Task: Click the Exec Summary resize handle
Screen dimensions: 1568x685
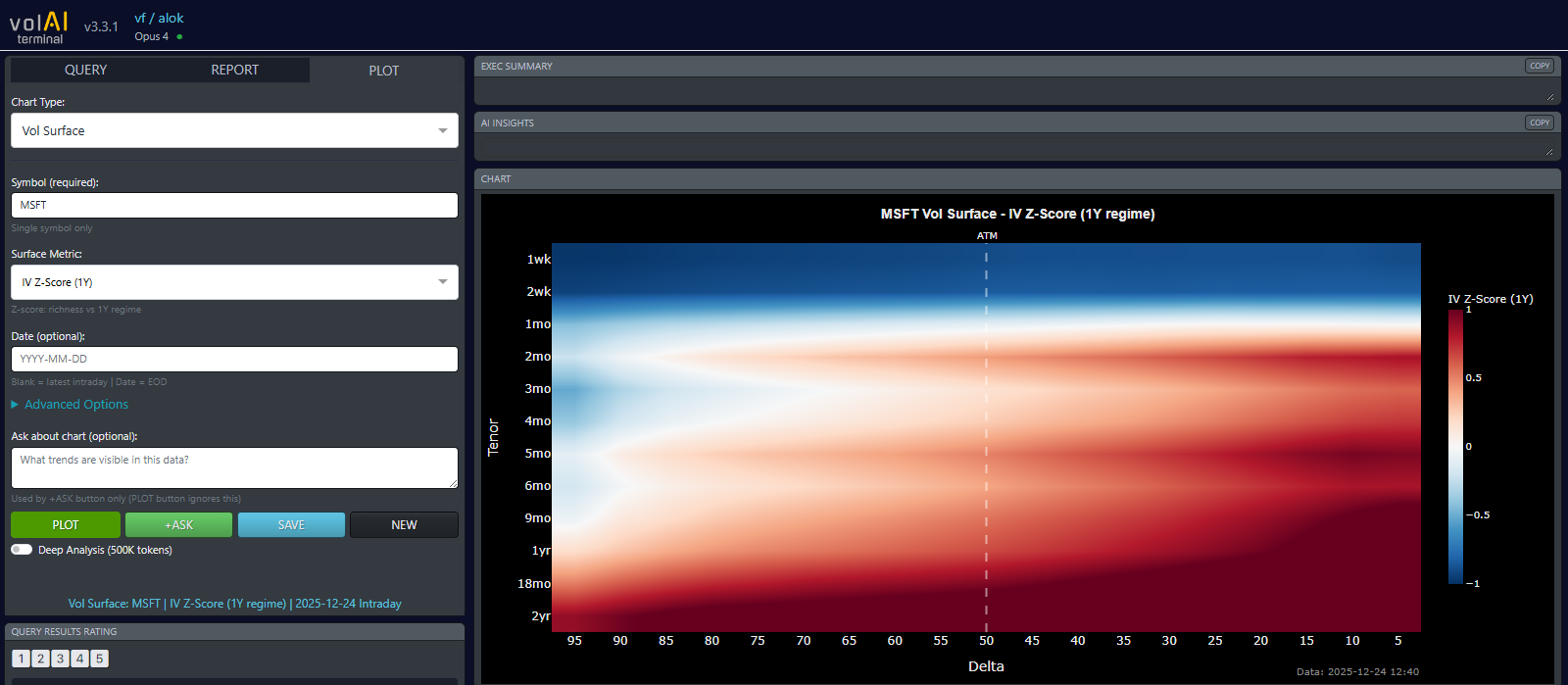Action: [x=1550, y=97]
